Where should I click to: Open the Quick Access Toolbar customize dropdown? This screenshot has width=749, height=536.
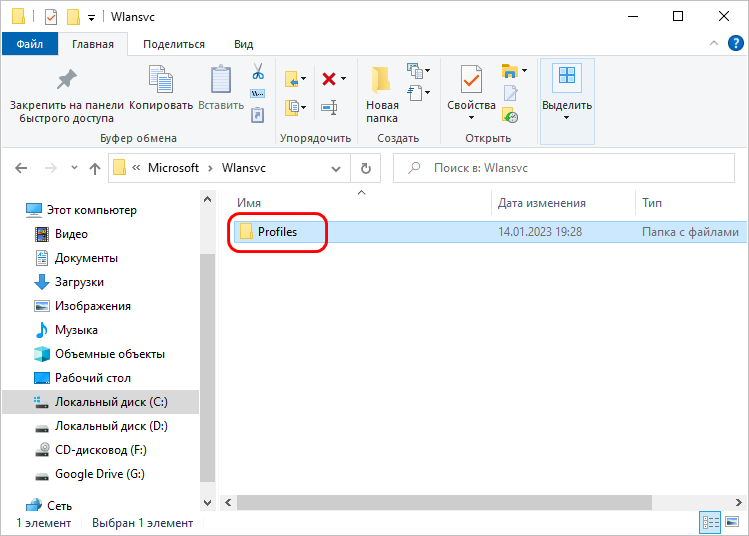point(91,18)
